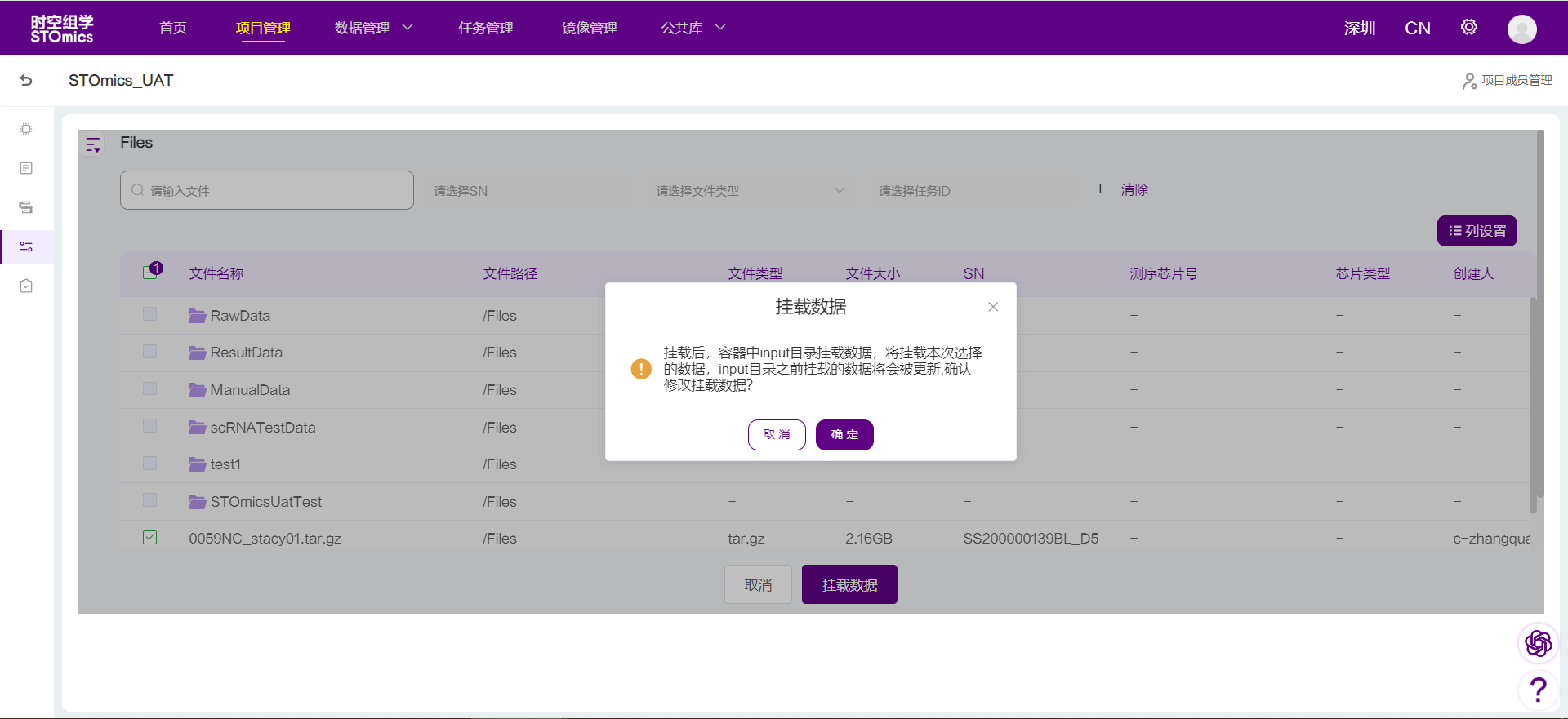The image size is (1568, 719).
Task: Click the back arrow beside STOmics_UAT
Action: click(x=26, y=80)
